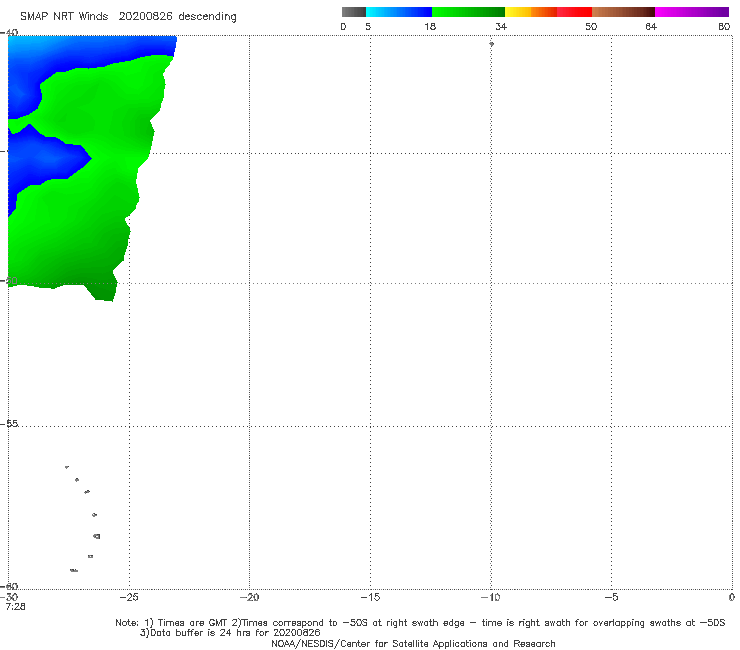Image resolution: width=740 pixels, height=650 pixels.
Task: Click the yellow-orange segment of the color bar
Action: click(x=530, y=12)
